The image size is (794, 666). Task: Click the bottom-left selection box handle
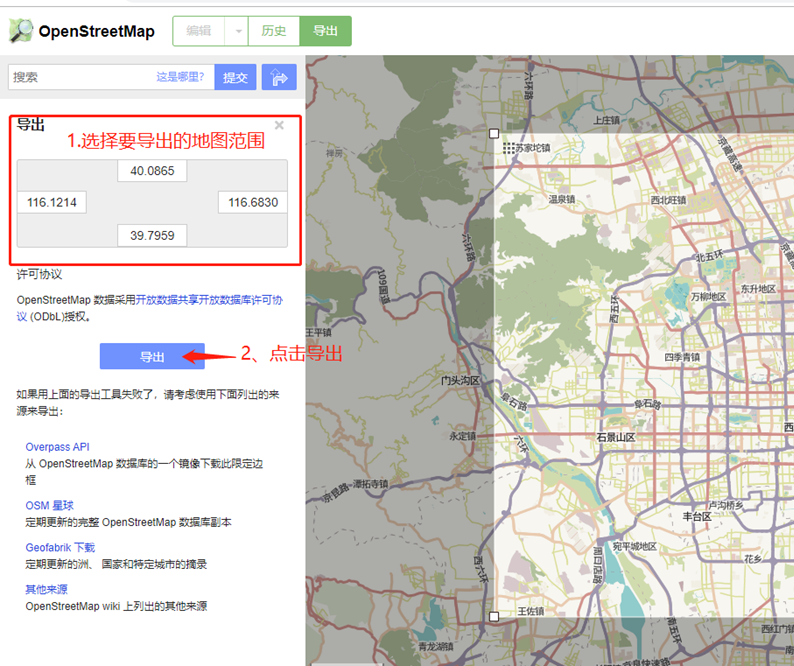tap(494, 616)
